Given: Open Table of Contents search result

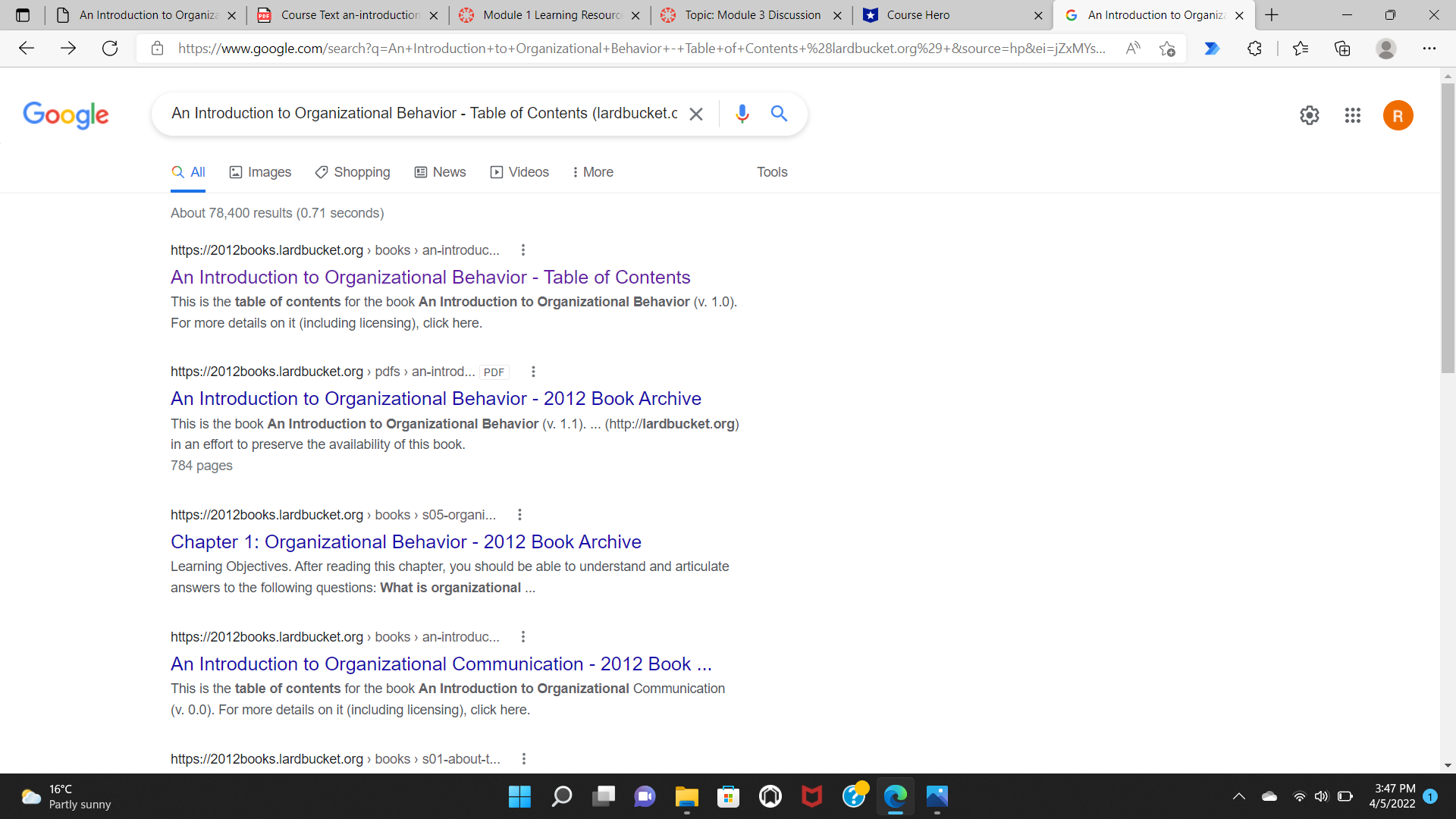Looking at the screenshot, I should [430, 278].
